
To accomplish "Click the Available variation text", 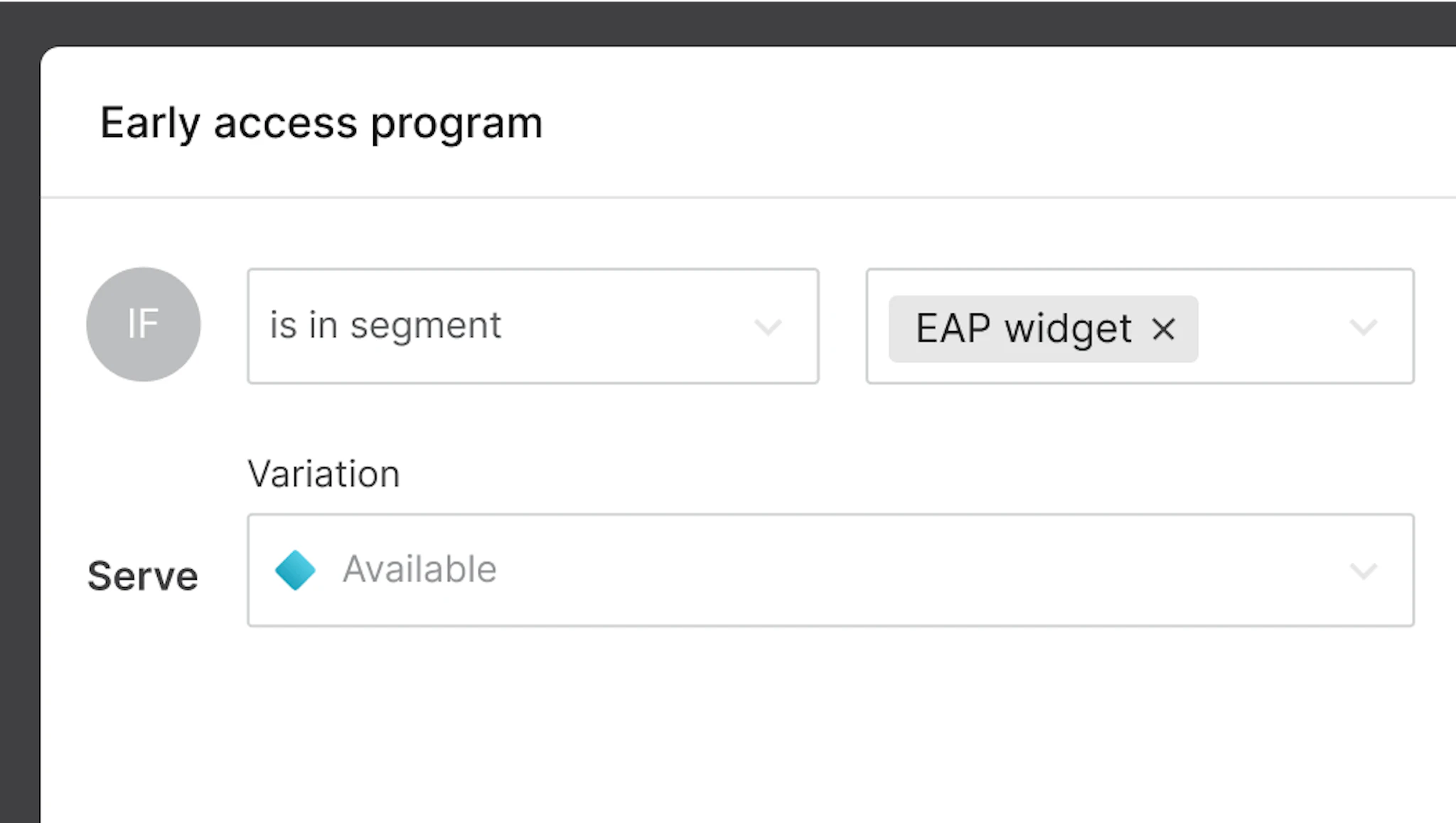I will (x=419, y=570).
